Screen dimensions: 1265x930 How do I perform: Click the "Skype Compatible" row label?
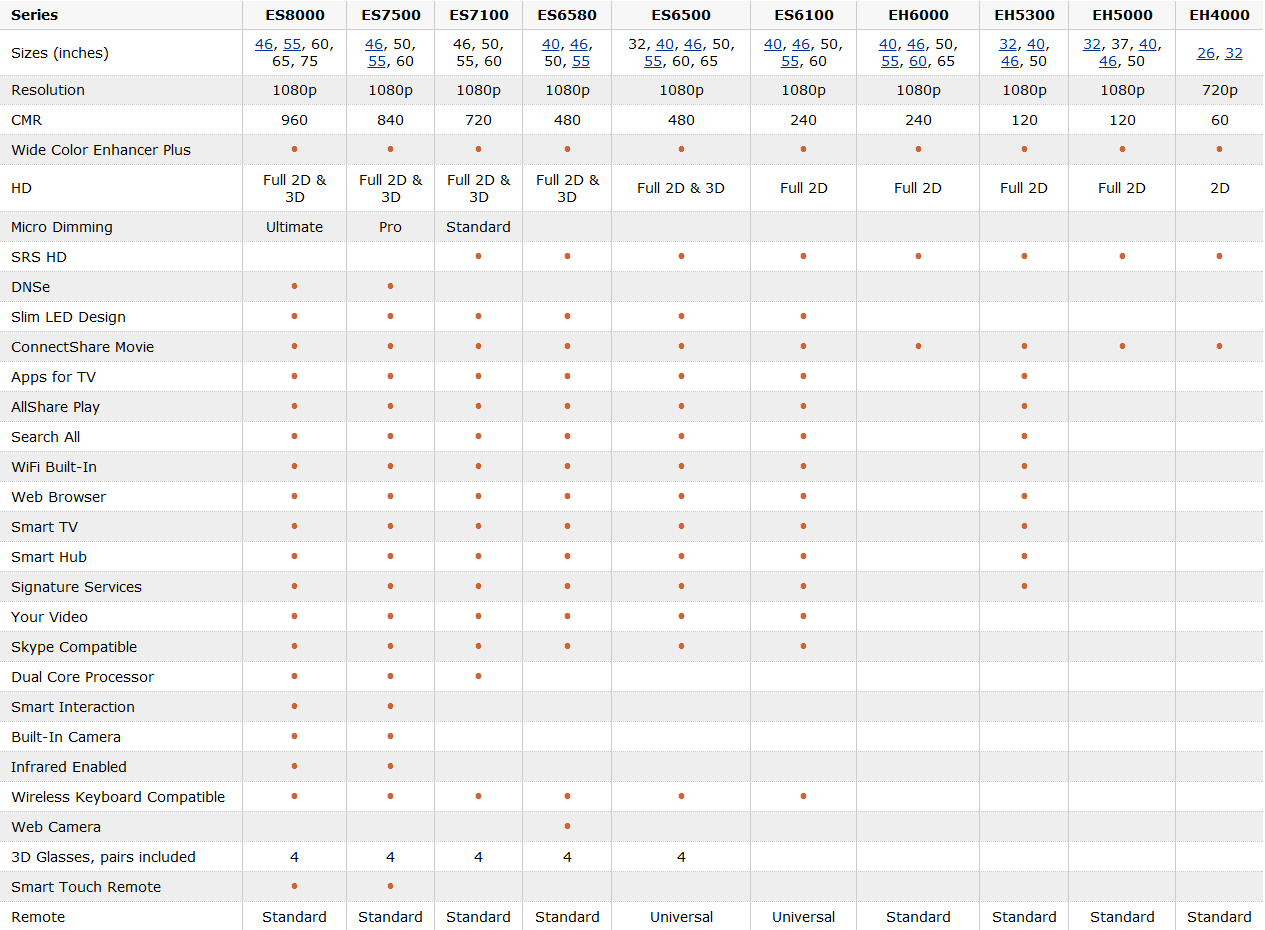(x=74, y=647)
